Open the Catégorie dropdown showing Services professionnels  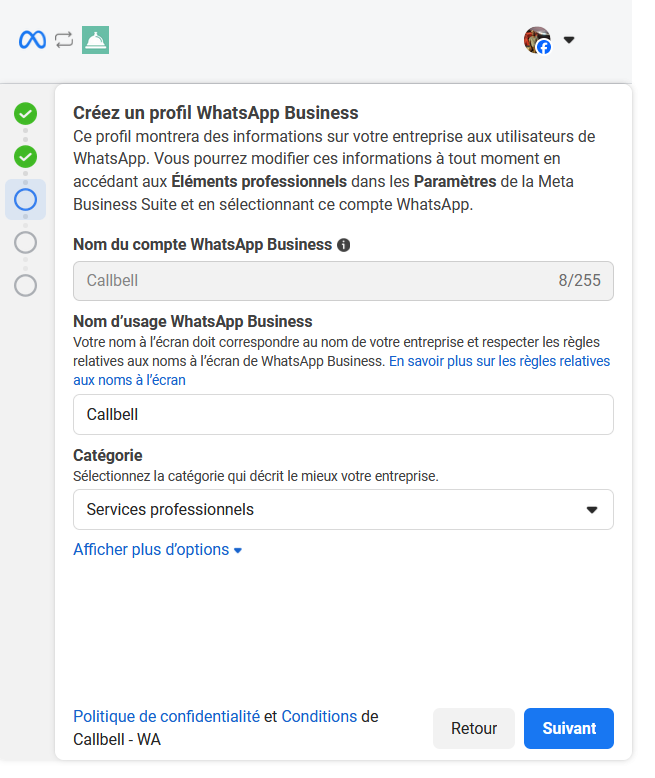[343, 510]
